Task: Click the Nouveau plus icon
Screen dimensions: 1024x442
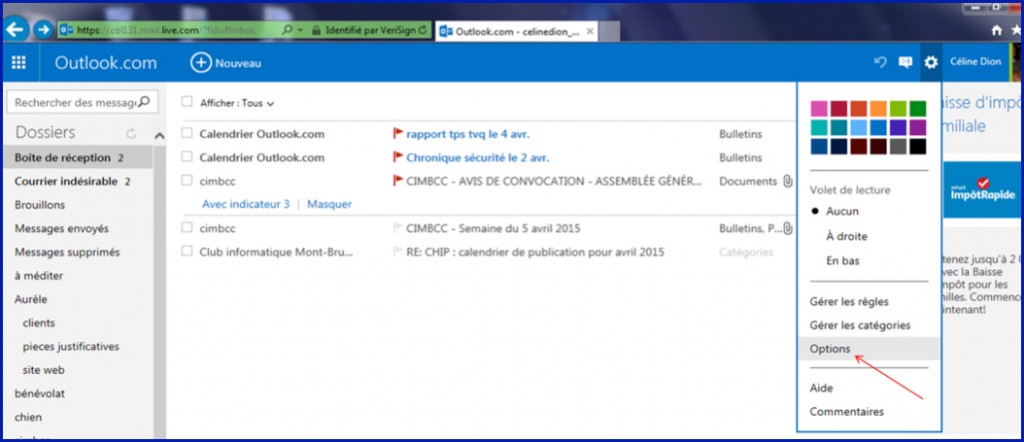Action: (x=201, y=63)
